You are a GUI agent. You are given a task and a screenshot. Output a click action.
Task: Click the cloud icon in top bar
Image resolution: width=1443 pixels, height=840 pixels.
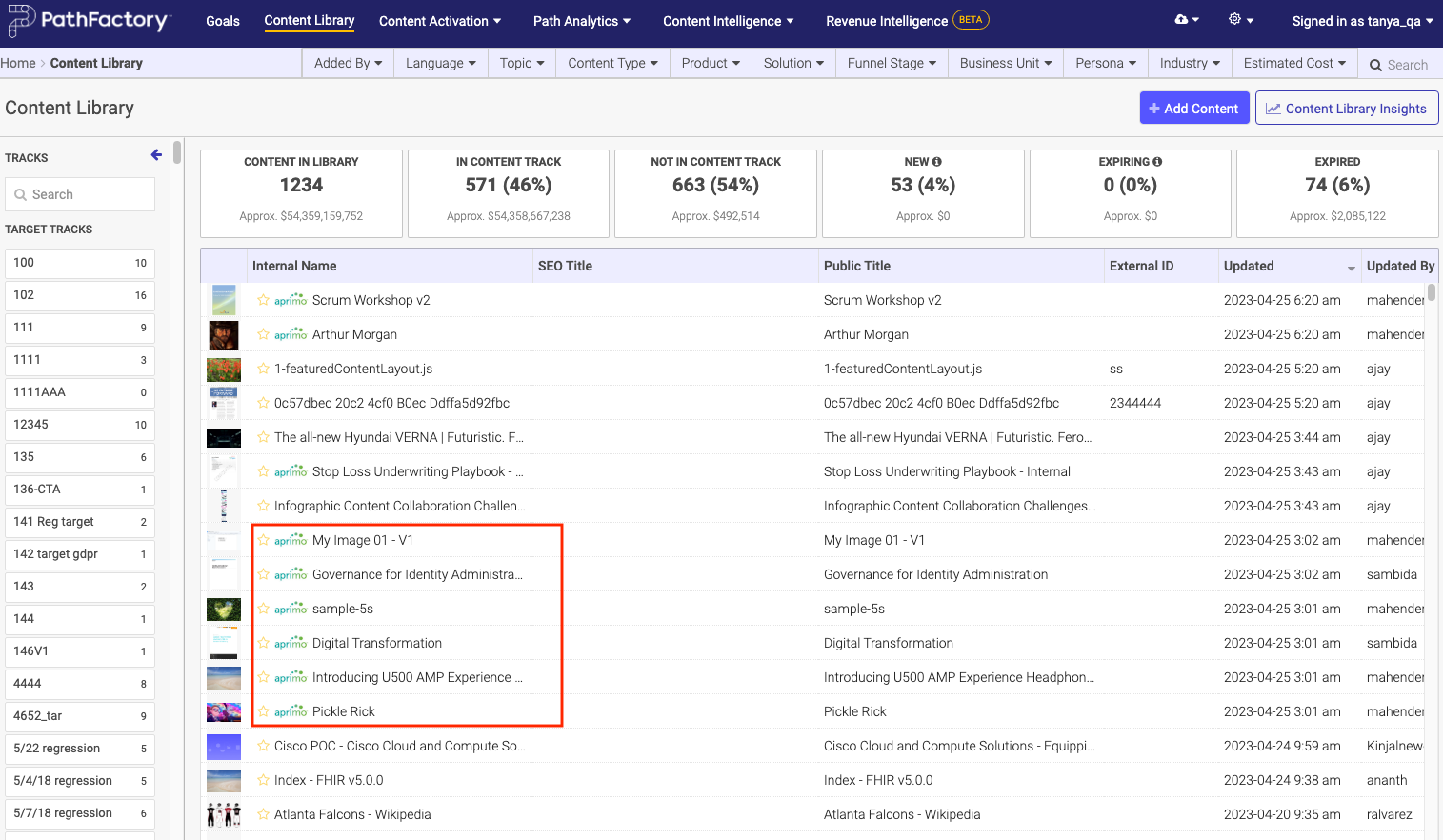pos(1181,20)
